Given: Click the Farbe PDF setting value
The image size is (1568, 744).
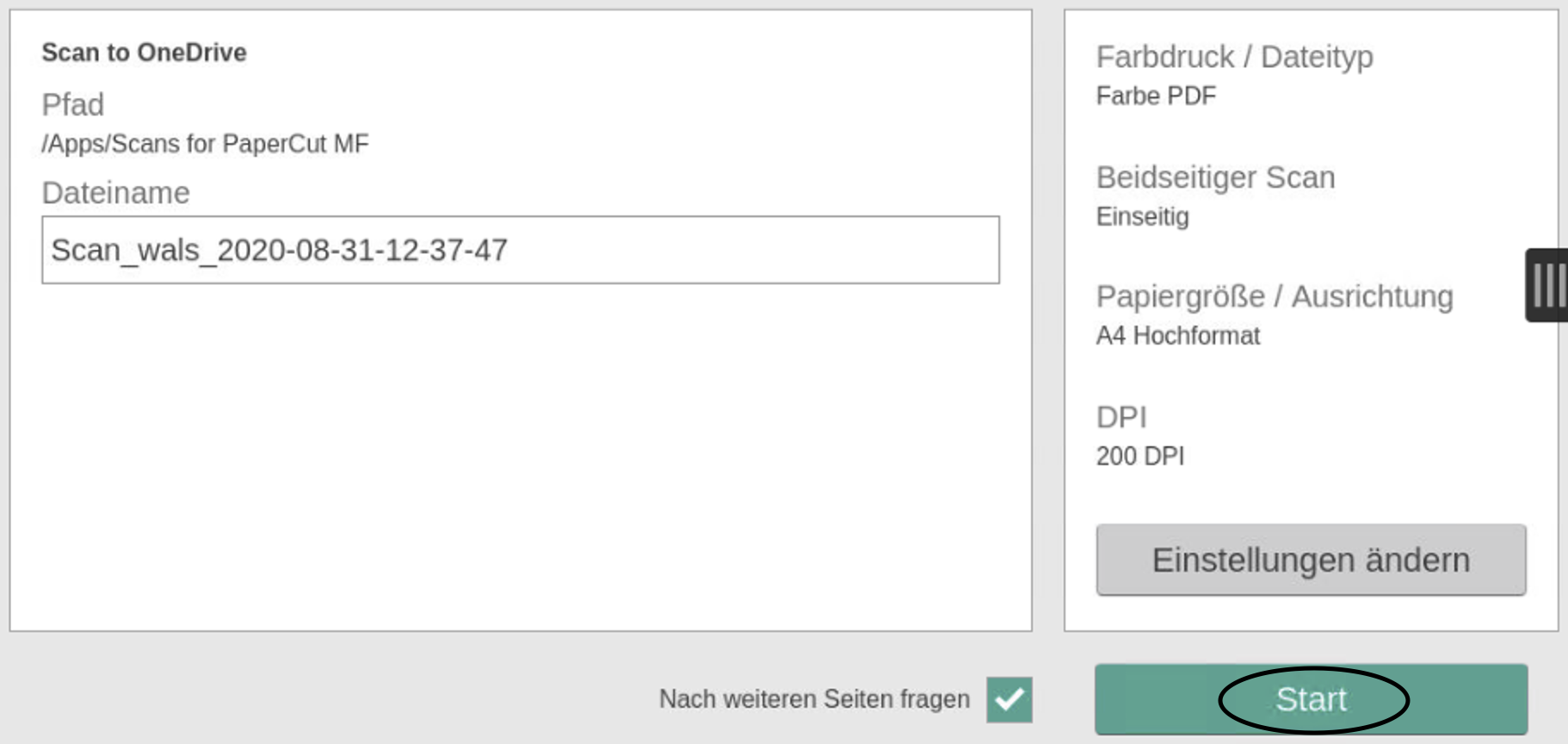Looking at the screenshot, I should [x=1156, y=96].
